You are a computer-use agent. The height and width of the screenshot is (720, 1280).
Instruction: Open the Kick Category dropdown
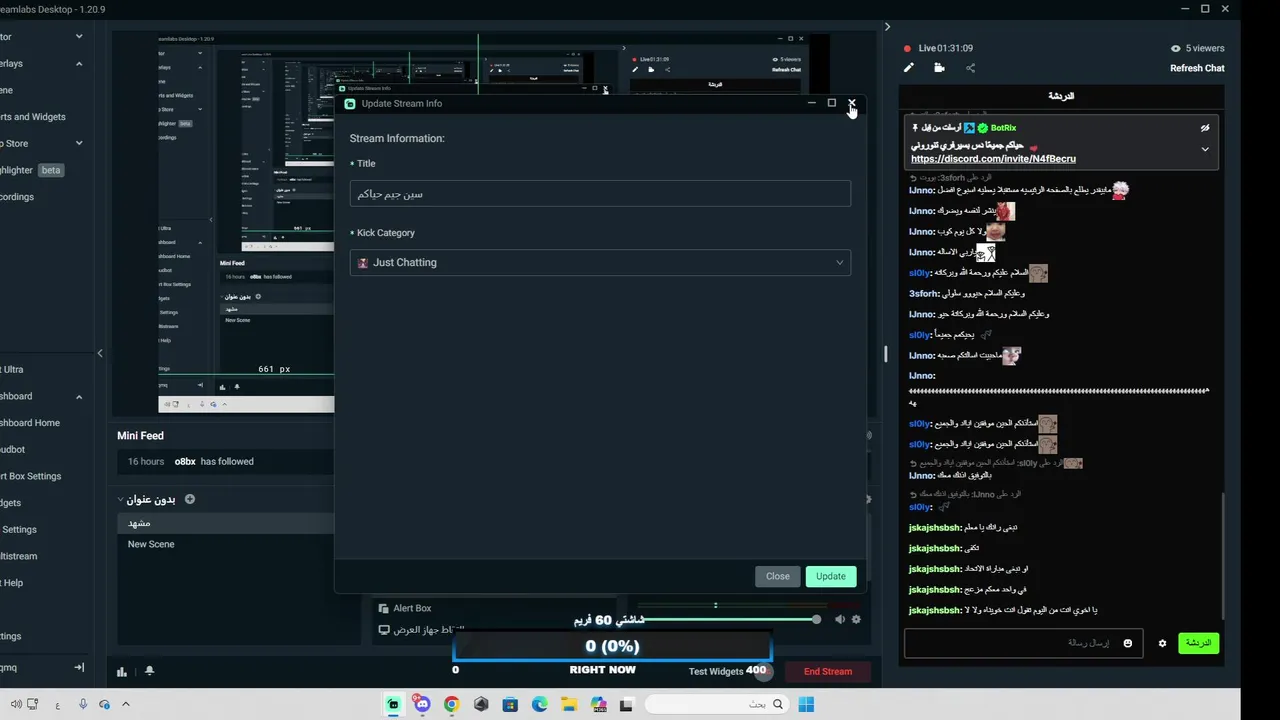[600, 262]
